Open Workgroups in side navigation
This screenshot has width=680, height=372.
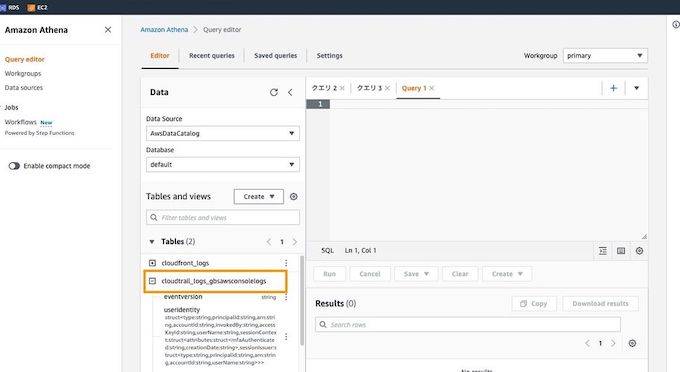coord(23,73)
